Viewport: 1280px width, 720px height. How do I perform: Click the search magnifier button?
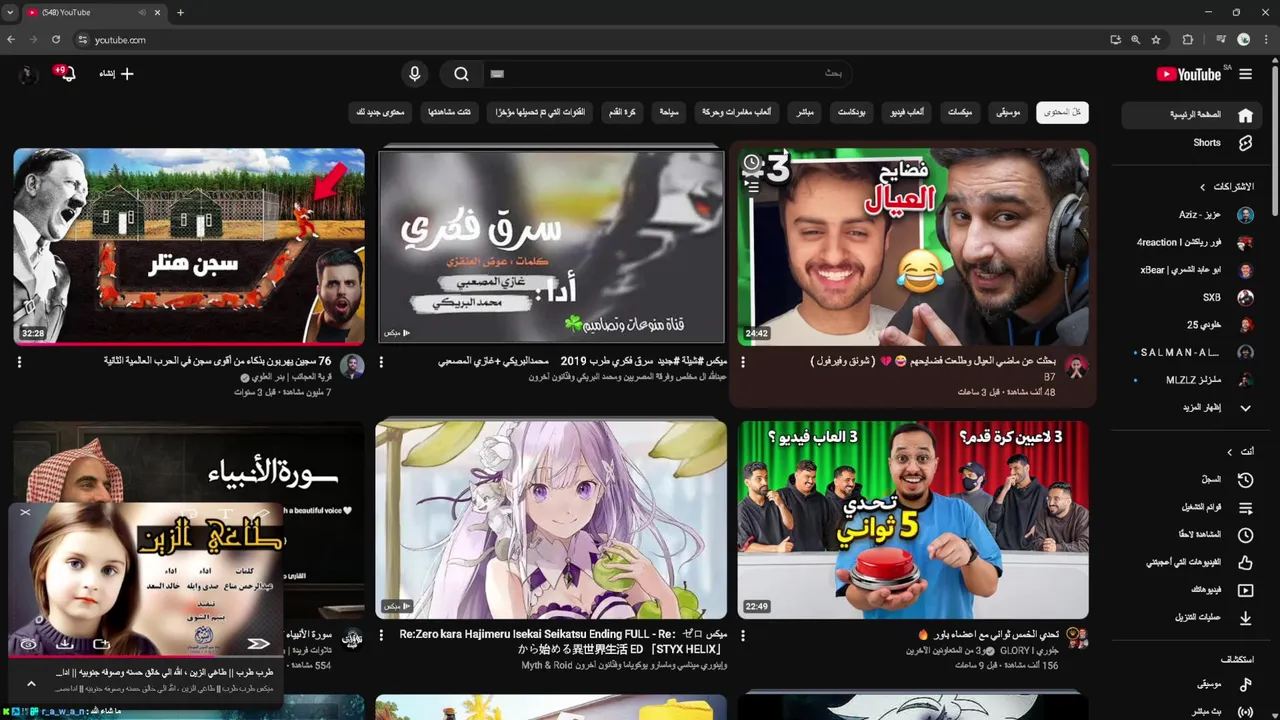click(461, 74)
